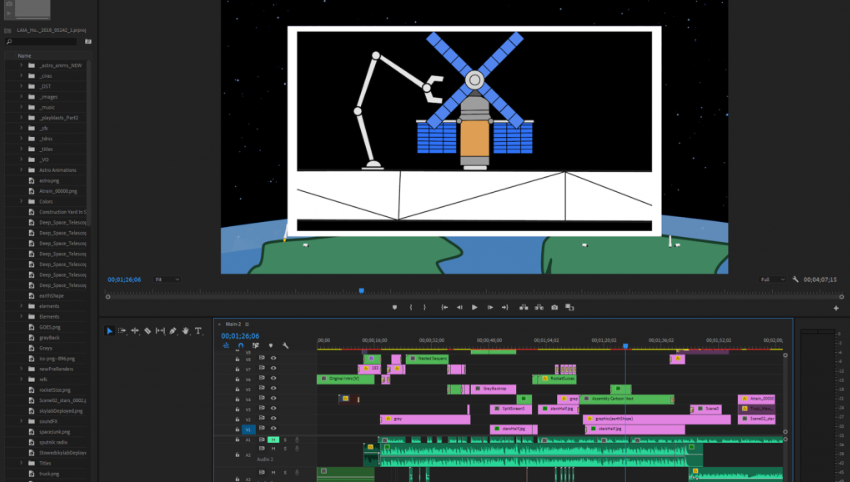Toggle V8 track output eye
This screenshot has width=850, height=482.
273,358
